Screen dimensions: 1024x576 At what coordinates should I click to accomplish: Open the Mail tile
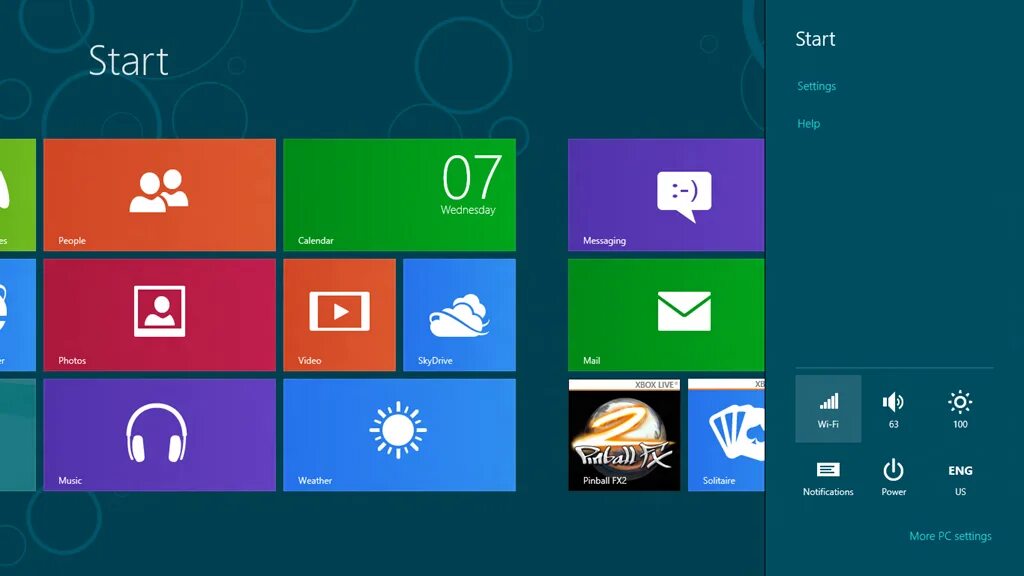[x=666, y=315]
